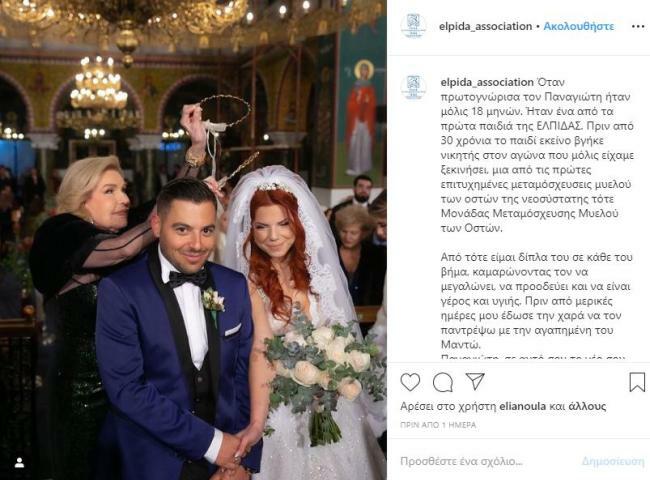Click the elpida_association avatar beside the caption

(x=413, y=87)
